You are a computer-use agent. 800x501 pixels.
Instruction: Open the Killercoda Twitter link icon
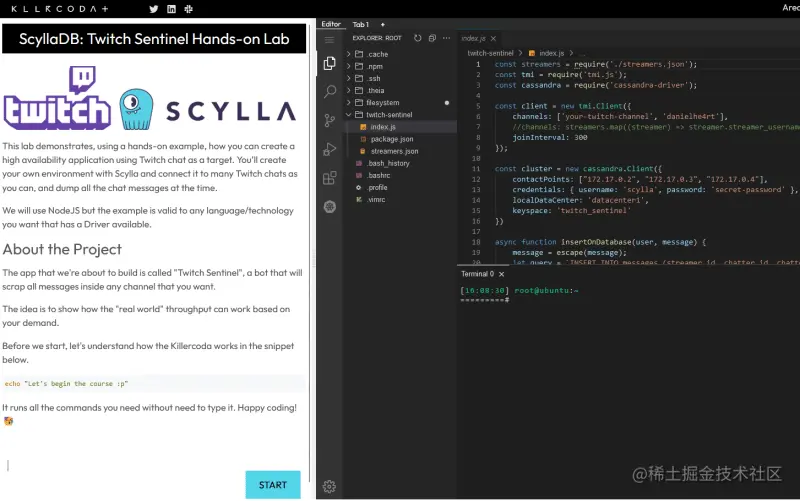tap(154, 9)
